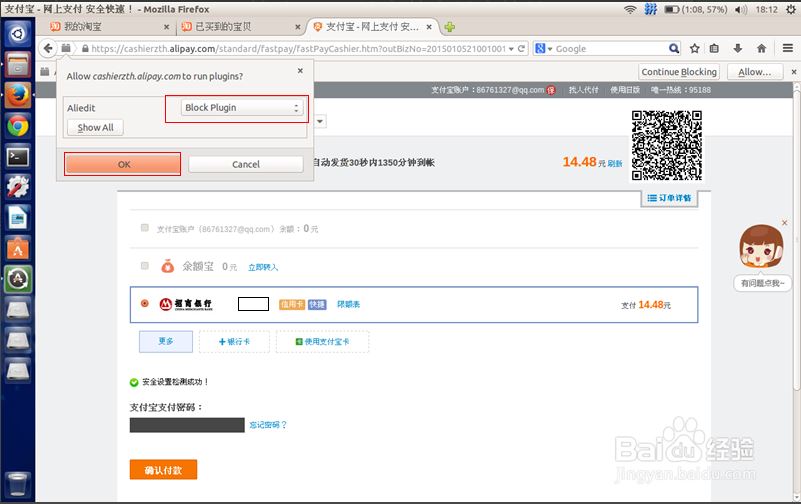Click 使用支付宝卡 button
This screenshot has height=504, width=801.
coord(322,342)
